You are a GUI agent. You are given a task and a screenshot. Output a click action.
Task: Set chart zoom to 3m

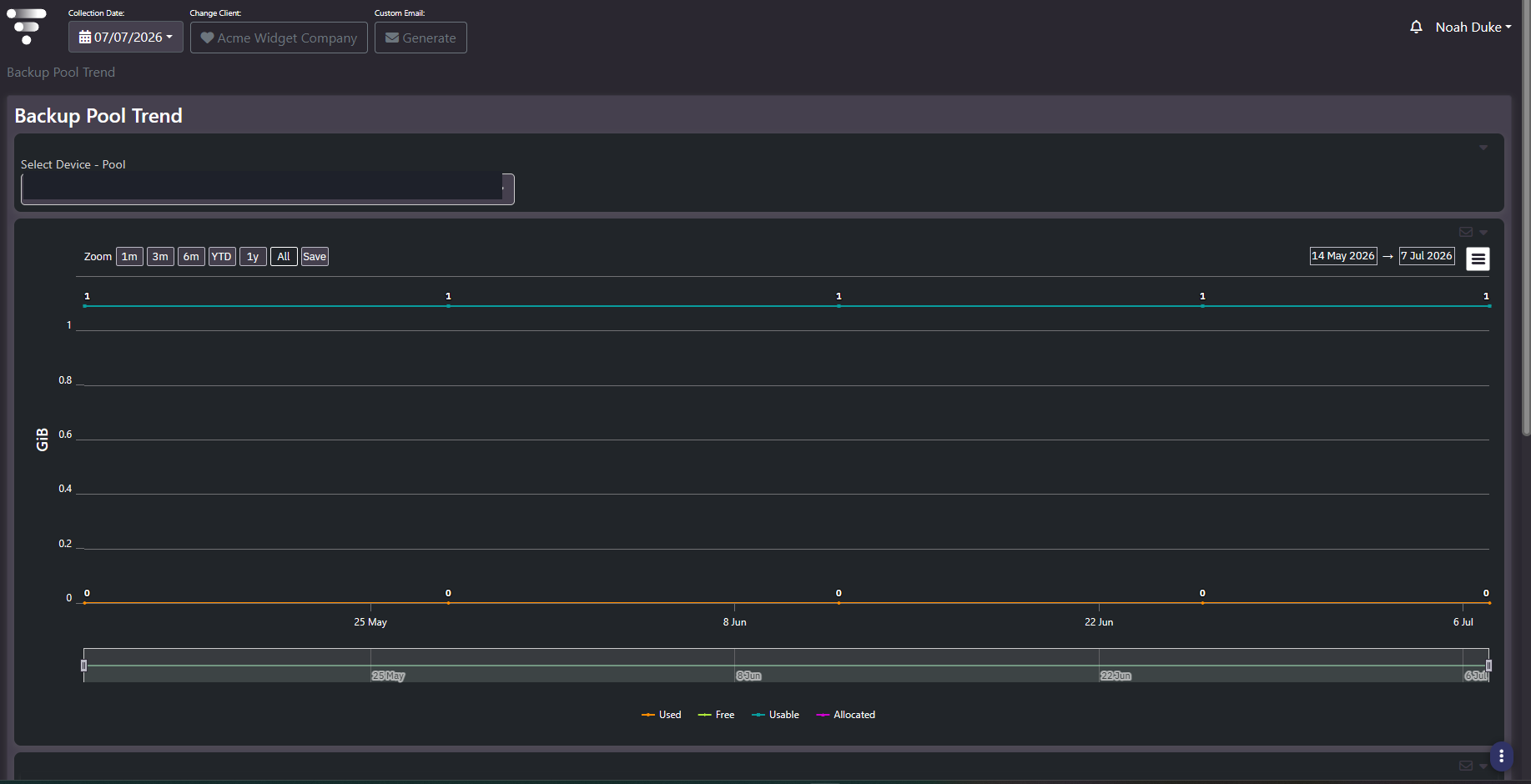160,257
